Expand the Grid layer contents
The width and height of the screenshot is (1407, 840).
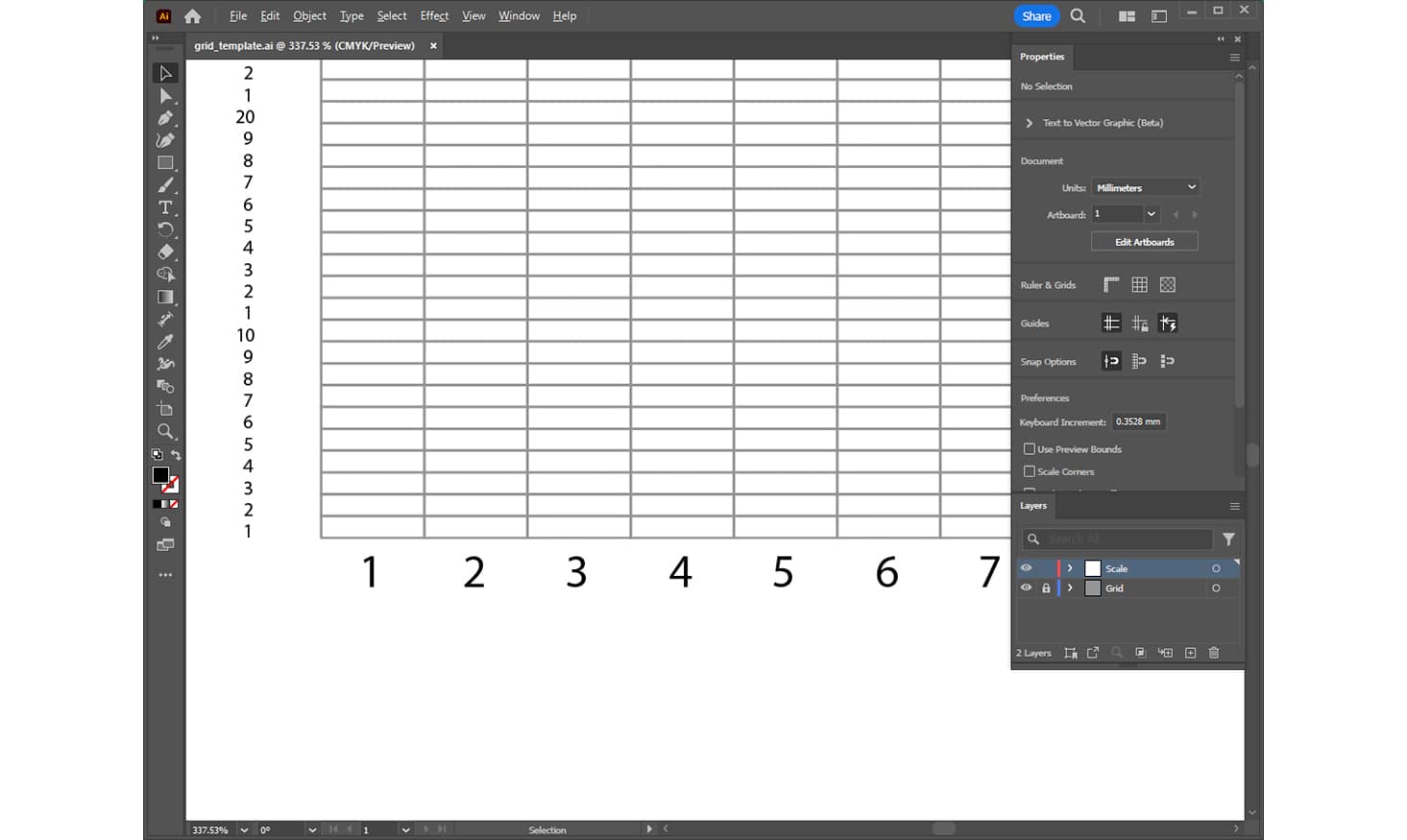1070,588
